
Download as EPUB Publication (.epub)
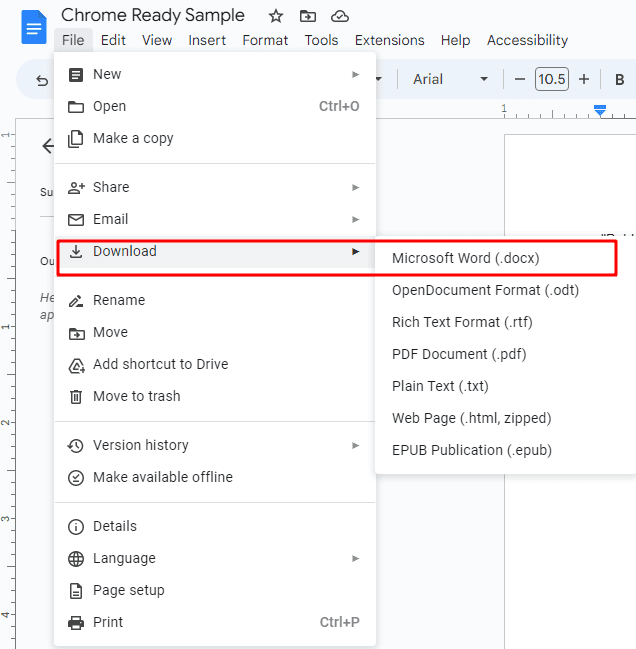pos(505,450)
